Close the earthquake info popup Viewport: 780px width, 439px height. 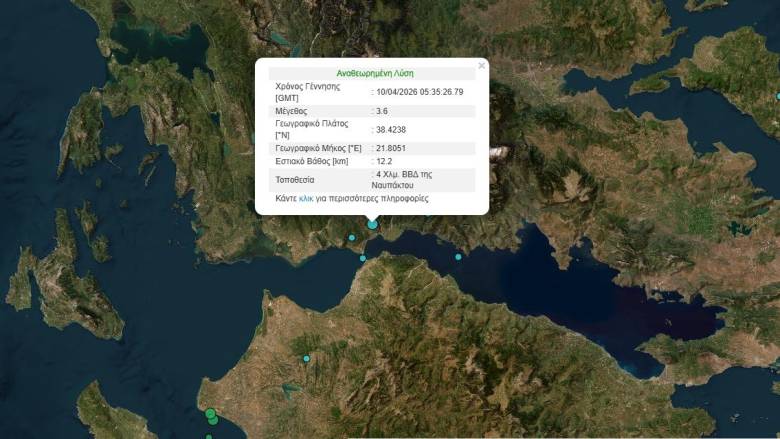(x=481, y=66)
